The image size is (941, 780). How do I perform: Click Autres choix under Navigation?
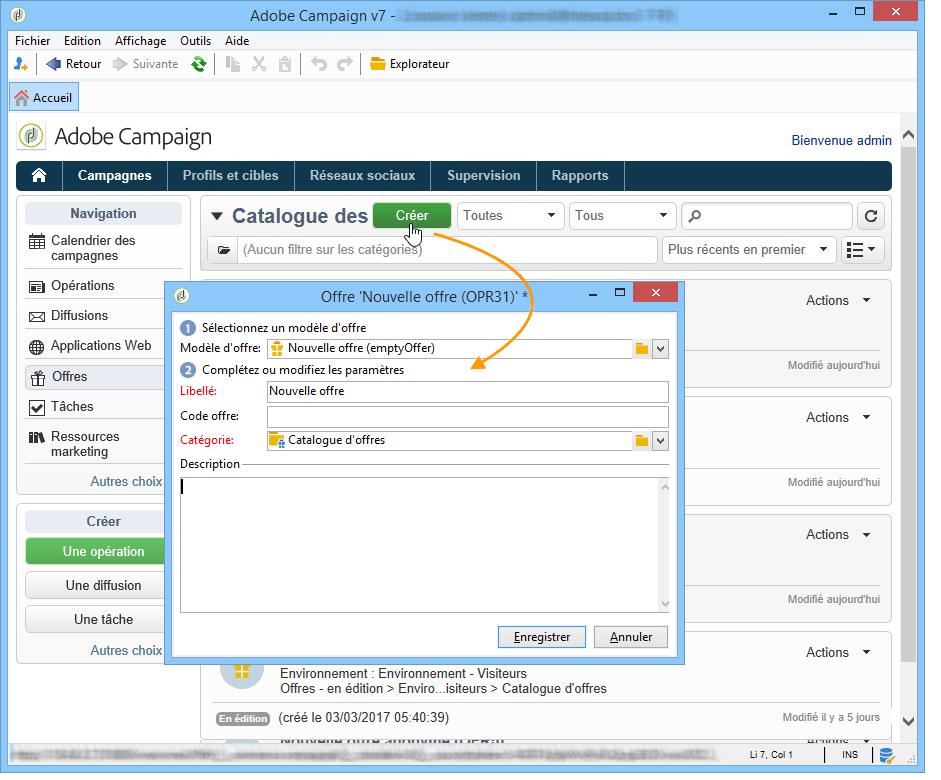[126, 482]
